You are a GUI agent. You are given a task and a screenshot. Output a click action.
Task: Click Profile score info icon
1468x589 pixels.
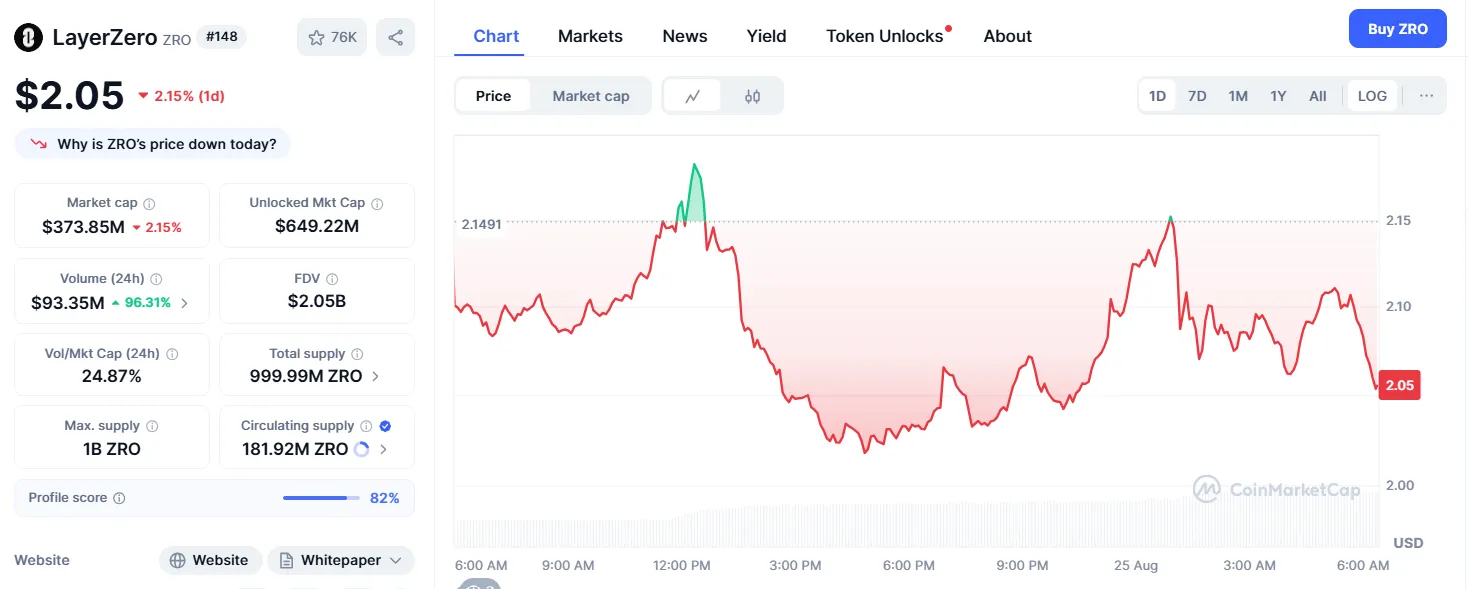[119, 498]
